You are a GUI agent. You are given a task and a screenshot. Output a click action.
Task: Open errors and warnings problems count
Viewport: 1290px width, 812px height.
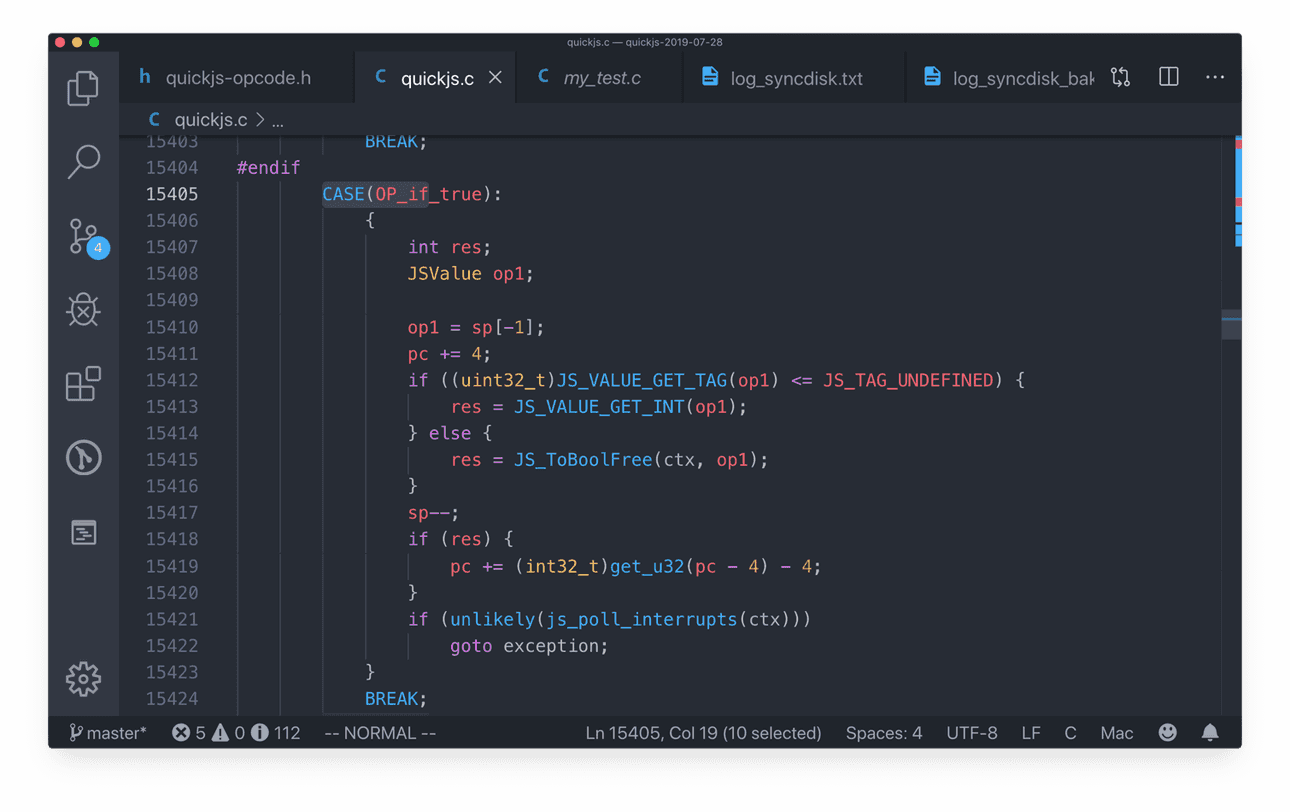[235, 733]
